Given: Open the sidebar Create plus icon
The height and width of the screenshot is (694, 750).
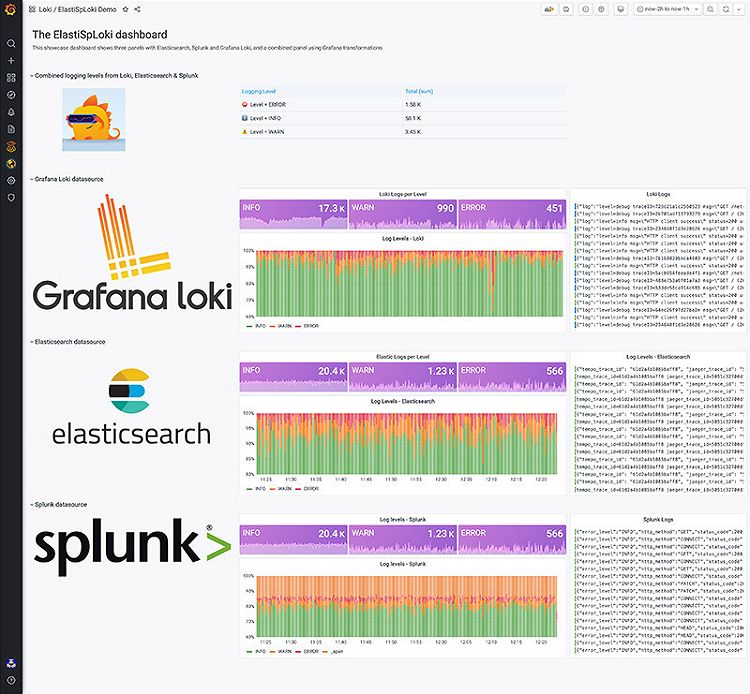Looking at the screenshot, I should [11, 61].
